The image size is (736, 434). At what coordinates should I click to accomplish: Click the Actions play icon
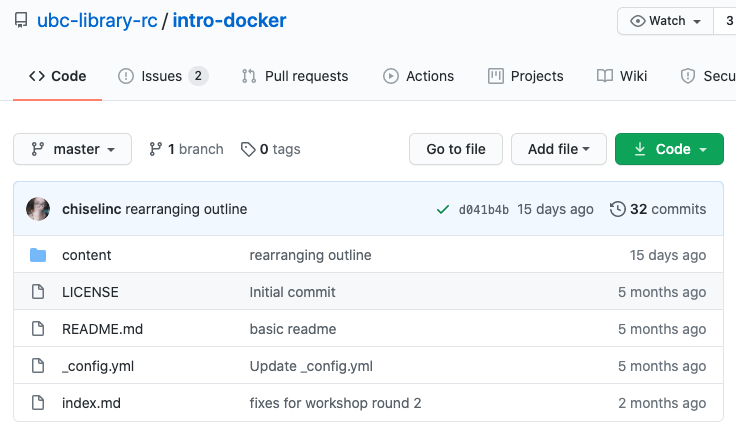(391, 76)
